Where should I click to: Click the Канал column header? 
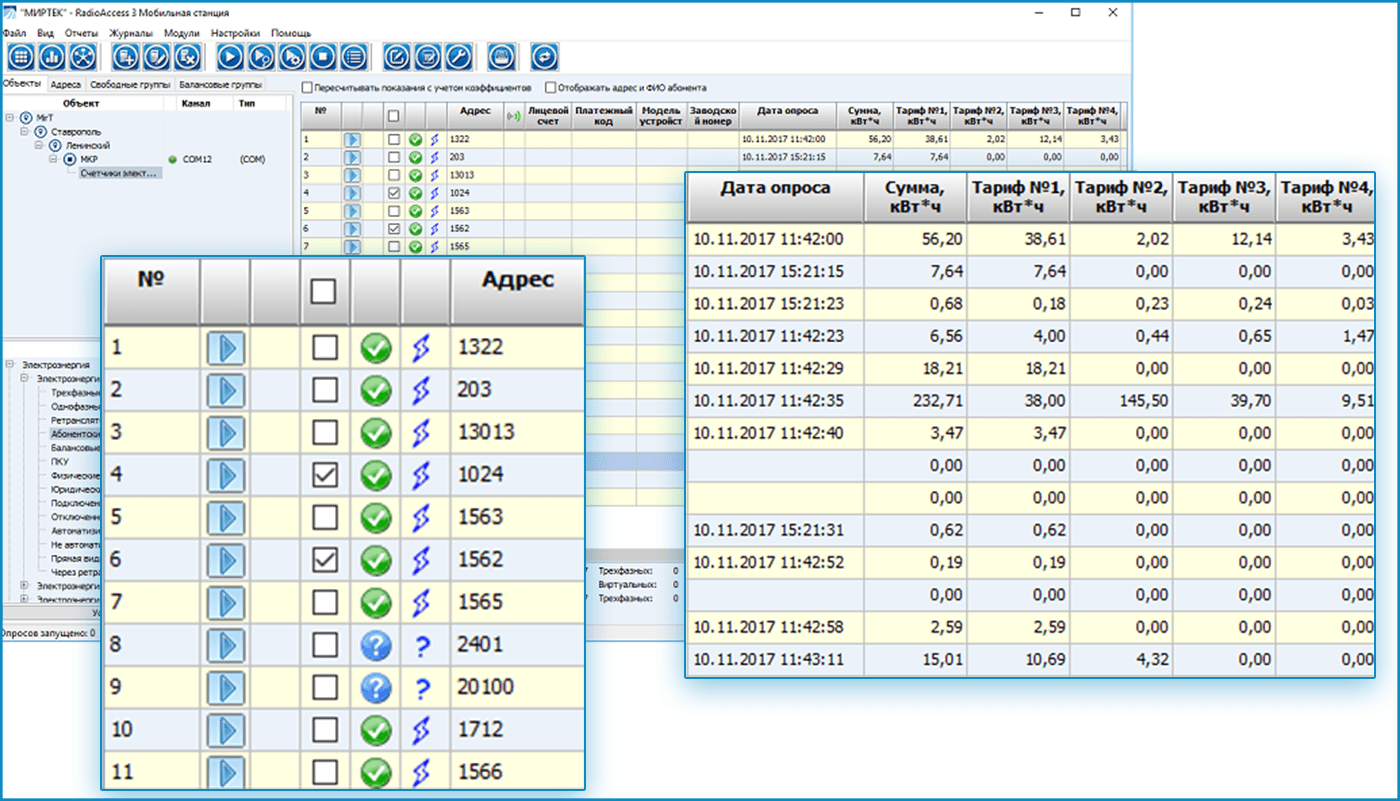tap(205, 103)
